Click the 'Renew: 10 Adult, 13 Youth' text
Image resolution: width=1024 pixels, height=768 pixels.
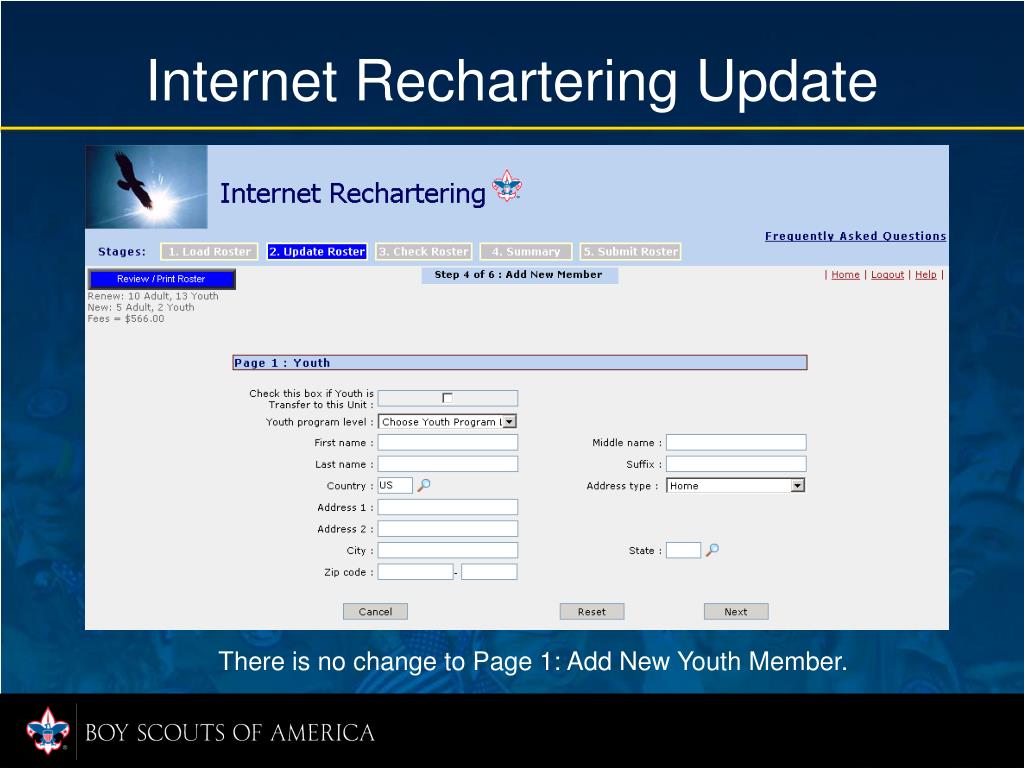pyautogui.click(x=153, y=296)
